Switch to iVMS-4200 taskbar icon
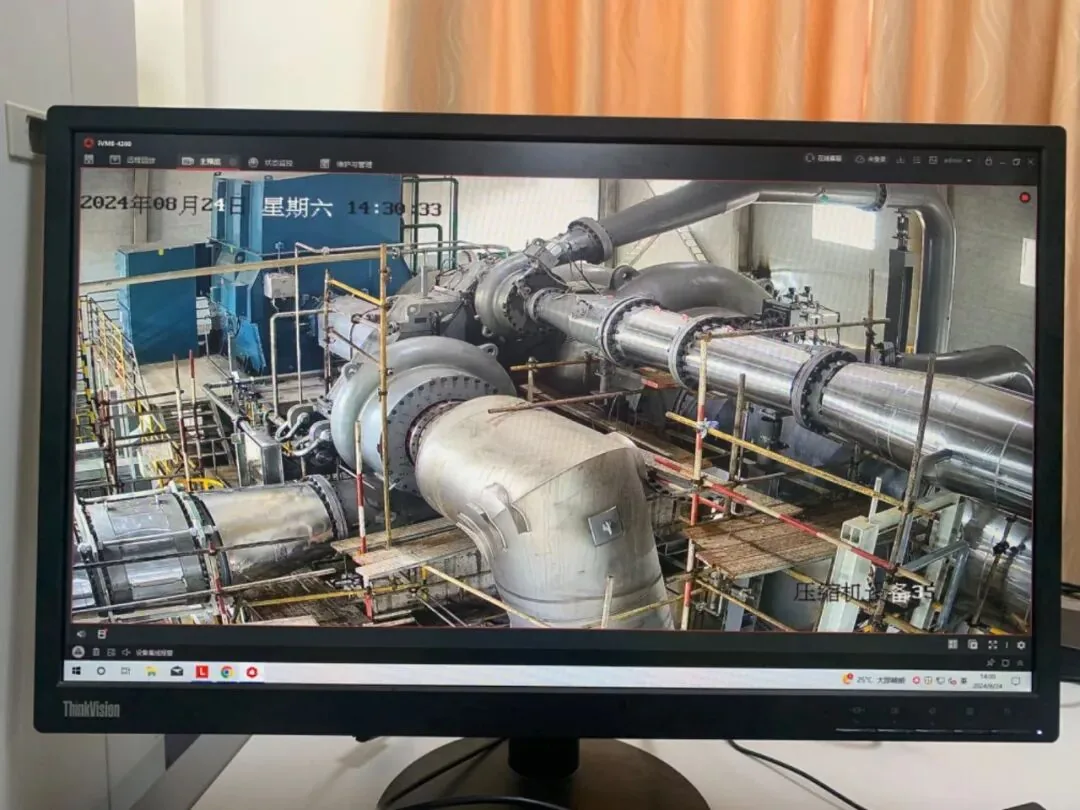1080x810 pixels. click(x=251, y=672)
